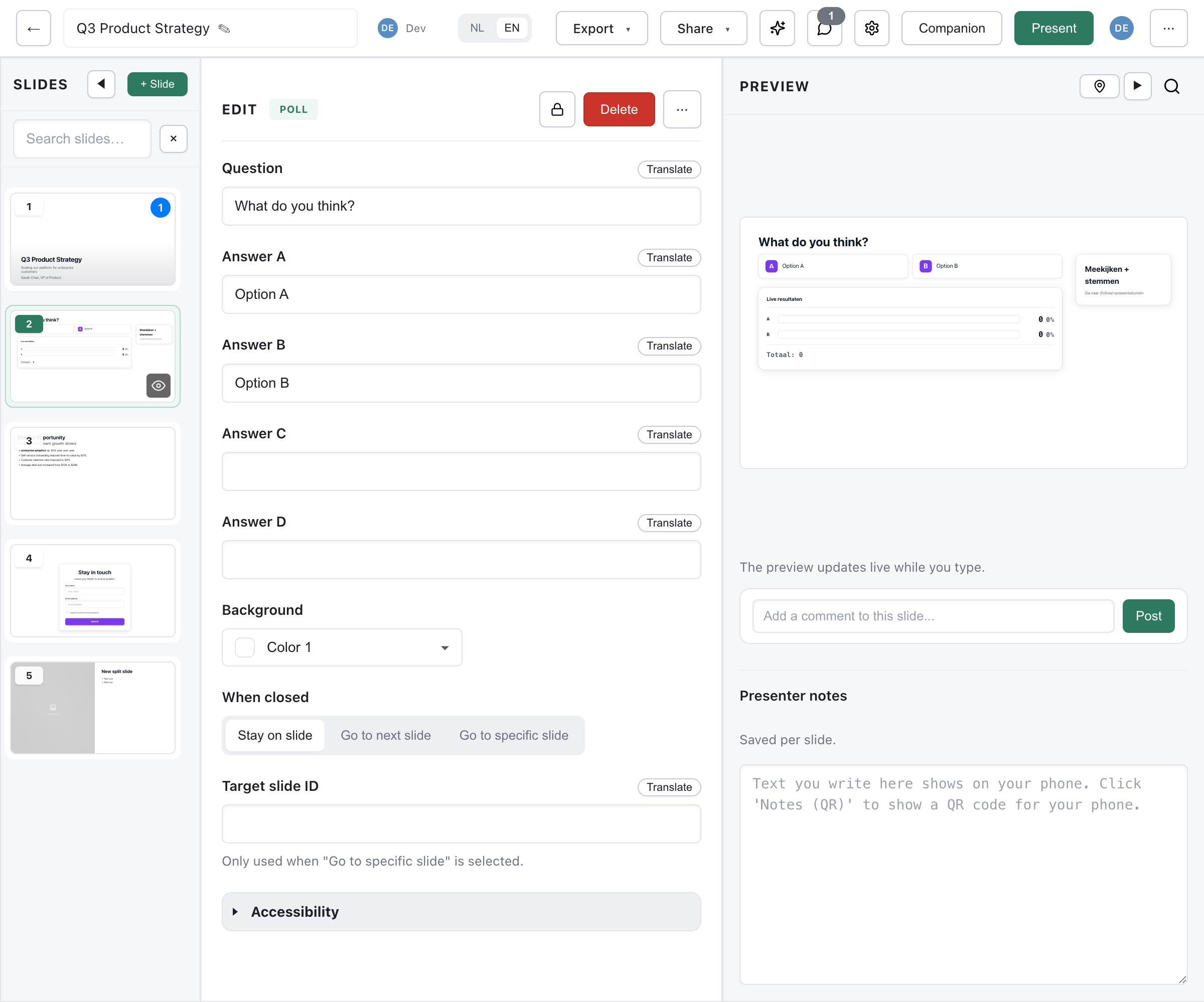Translate Answer A
The width and height of the screenshot is (1204, 1002).
(x=669, y=257)
